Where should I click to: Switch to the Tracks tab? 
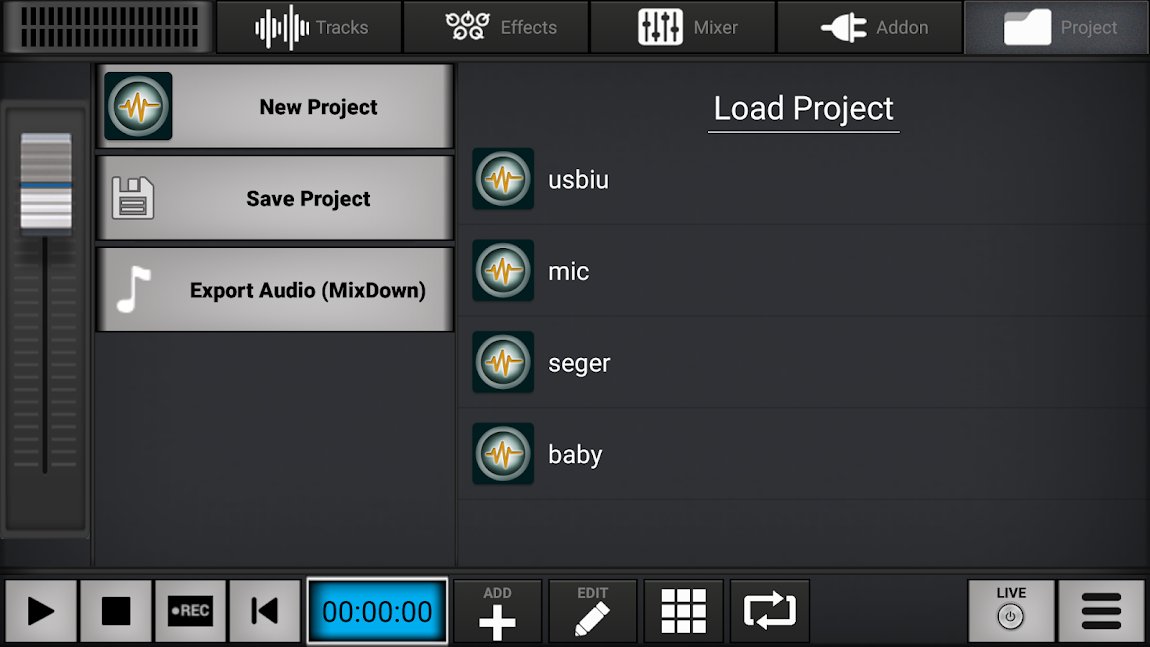point(308,27)
